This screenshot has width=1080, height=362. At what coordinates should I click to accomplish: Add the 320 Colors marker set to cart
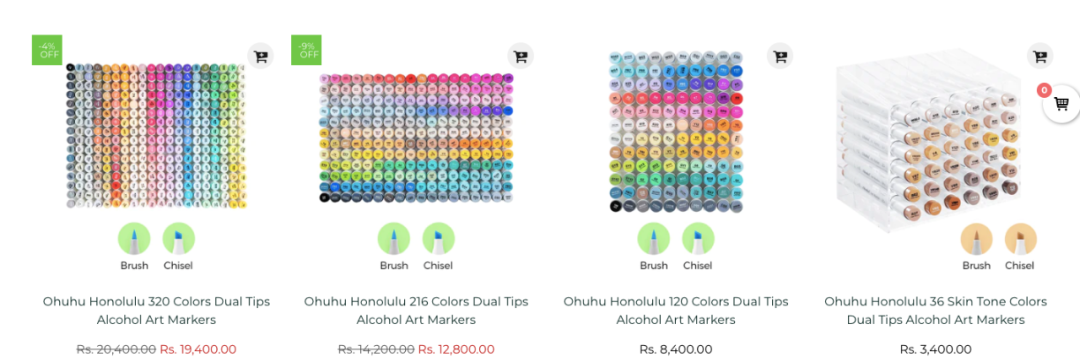click(260, 56)
